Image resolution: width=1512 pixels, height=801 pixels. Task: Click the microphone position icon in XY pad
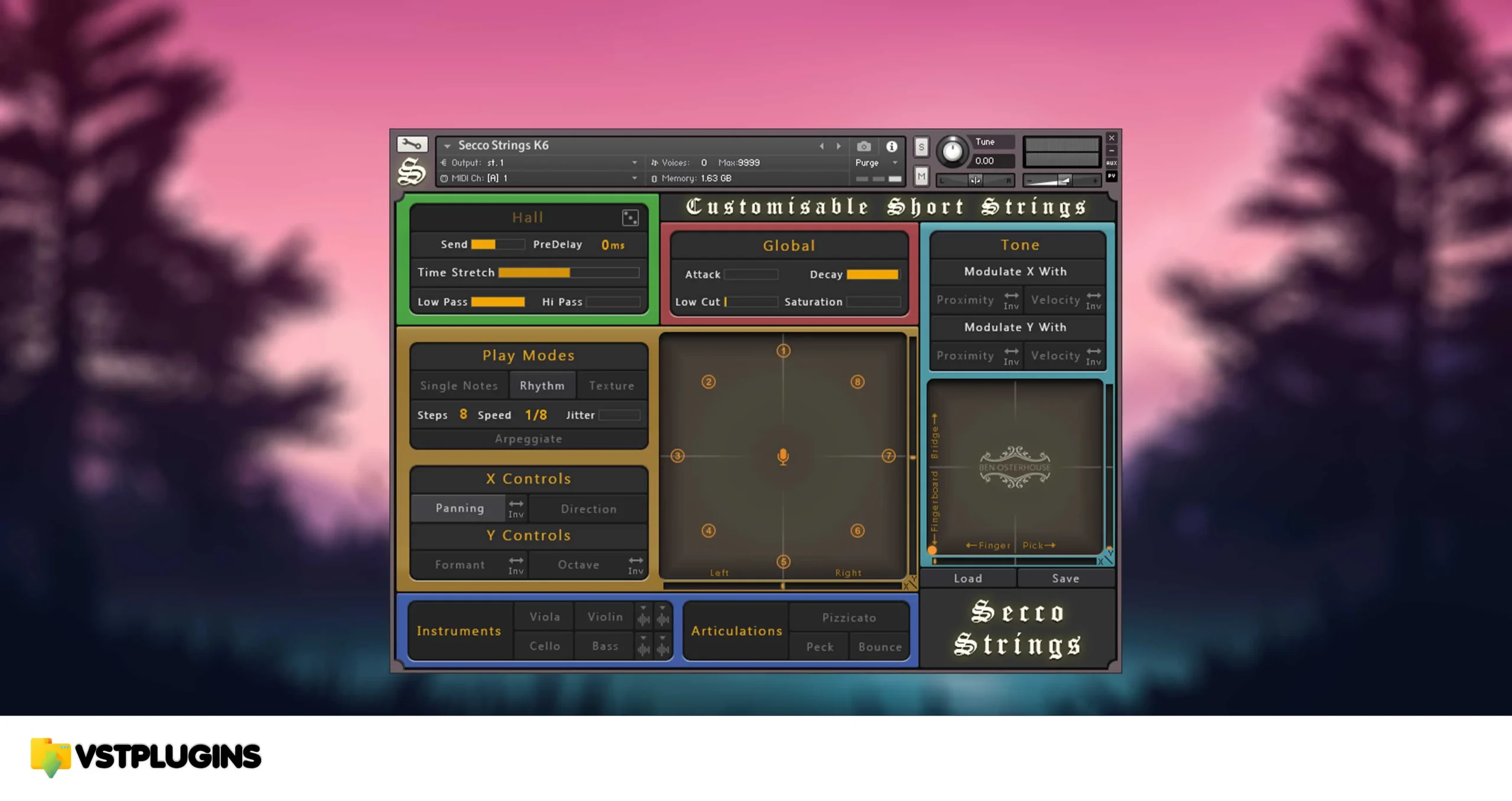coord(784,457)
